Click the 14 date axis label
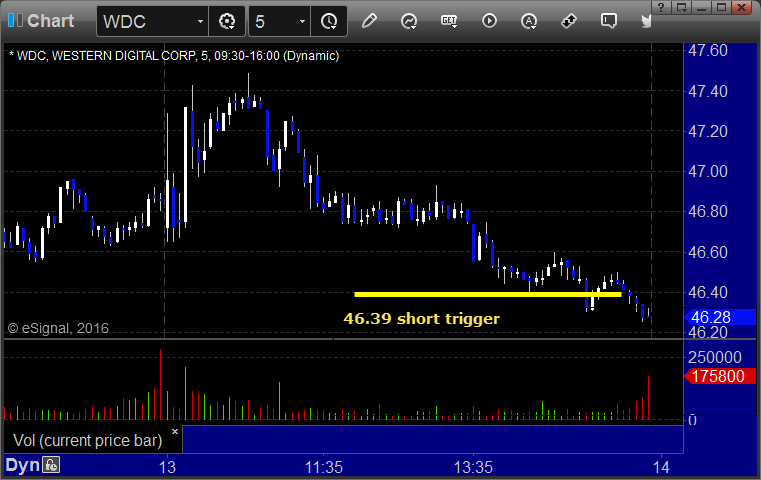 [661, 467]
